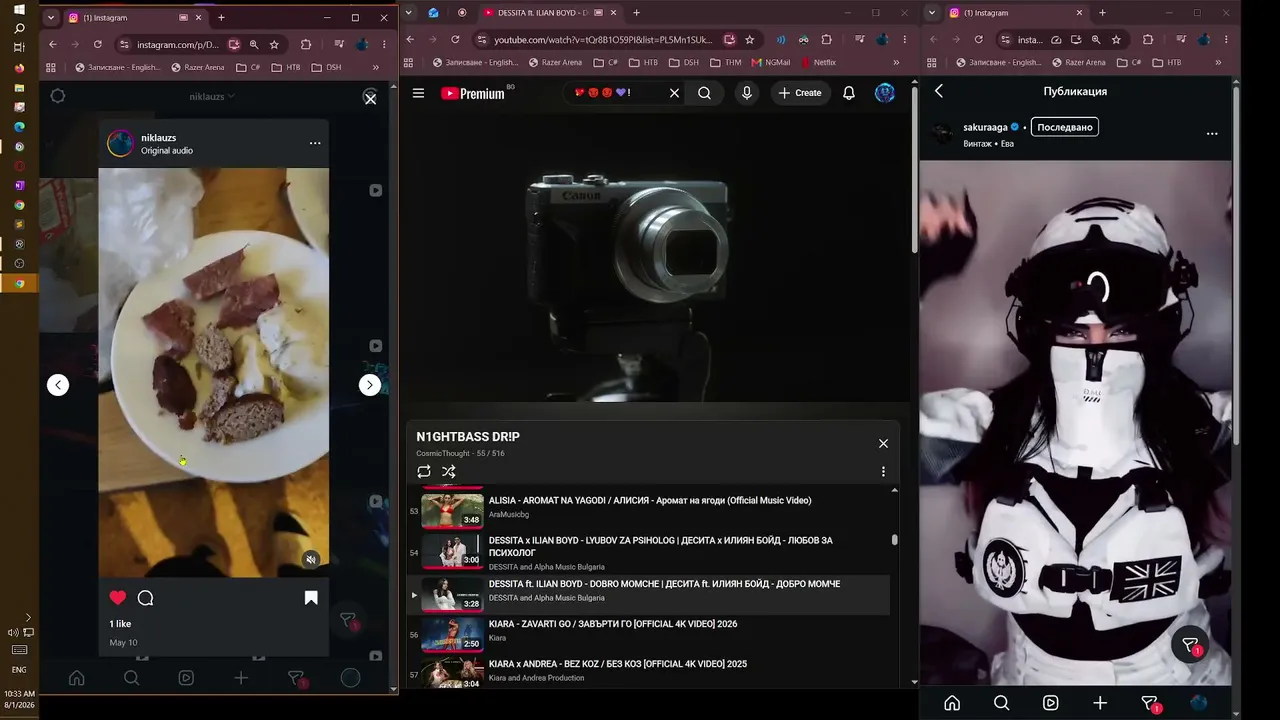Open the tab search dropdown in the left Instagram window

51,18
